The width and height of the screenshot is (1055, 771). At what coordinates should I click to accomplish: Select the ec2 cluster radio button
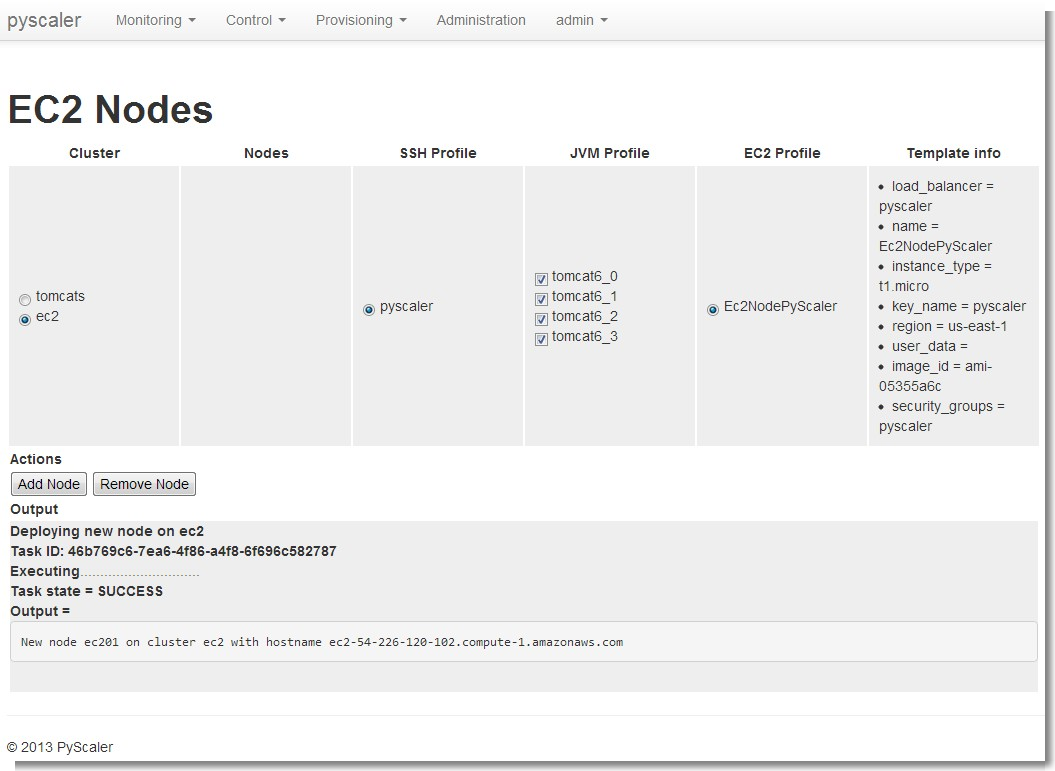pyautogui.click(x=25, y=320)
